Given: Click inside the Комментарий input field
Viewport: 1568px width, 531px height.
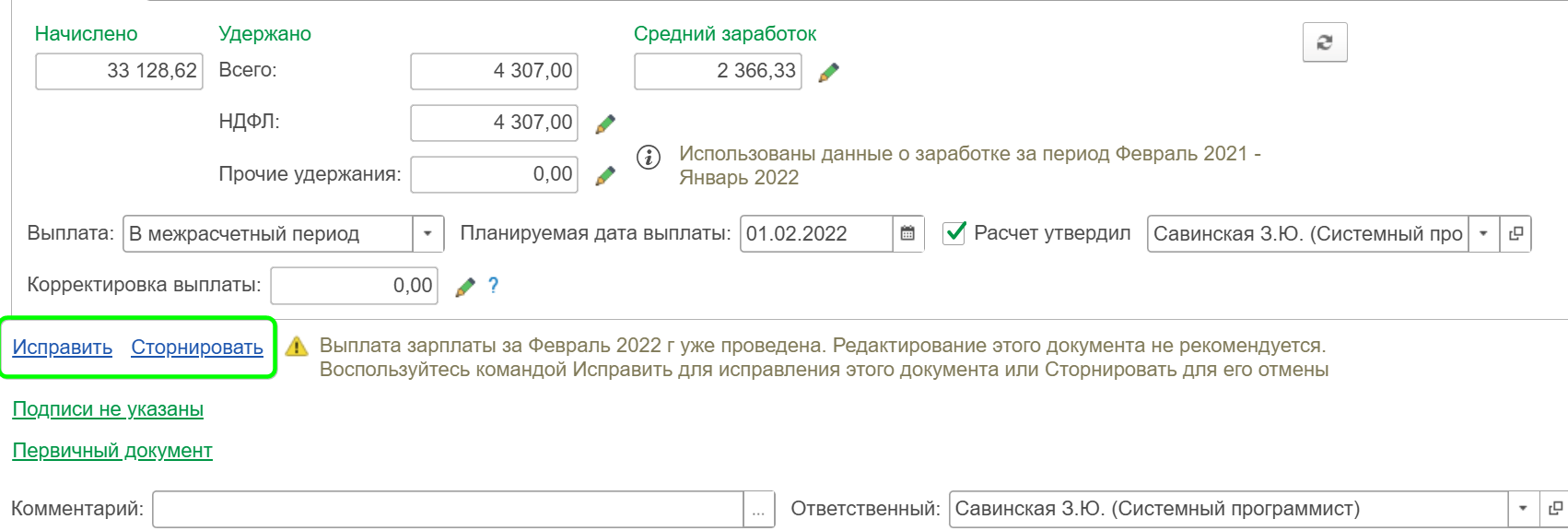Looking at the screenshot, I should [x=442, y=506].
